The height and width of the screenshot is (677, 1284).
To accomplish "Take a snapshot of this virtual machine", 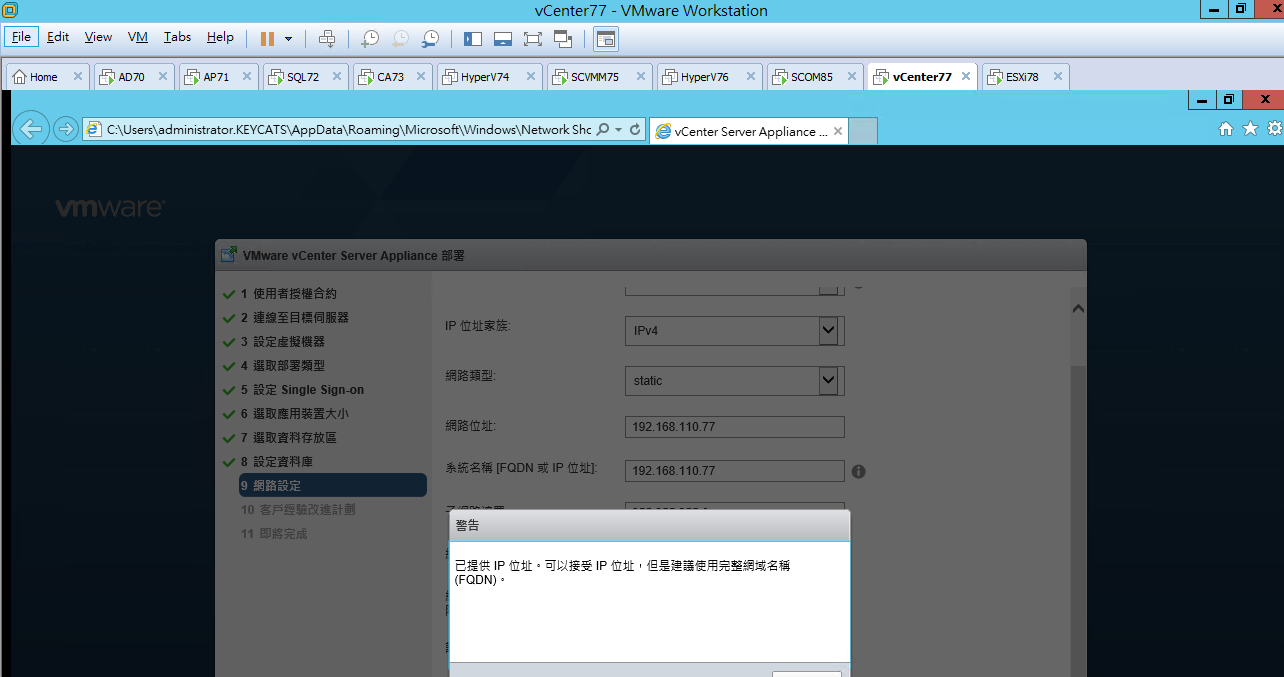I will pyautogui.click(x=370, y=38).
